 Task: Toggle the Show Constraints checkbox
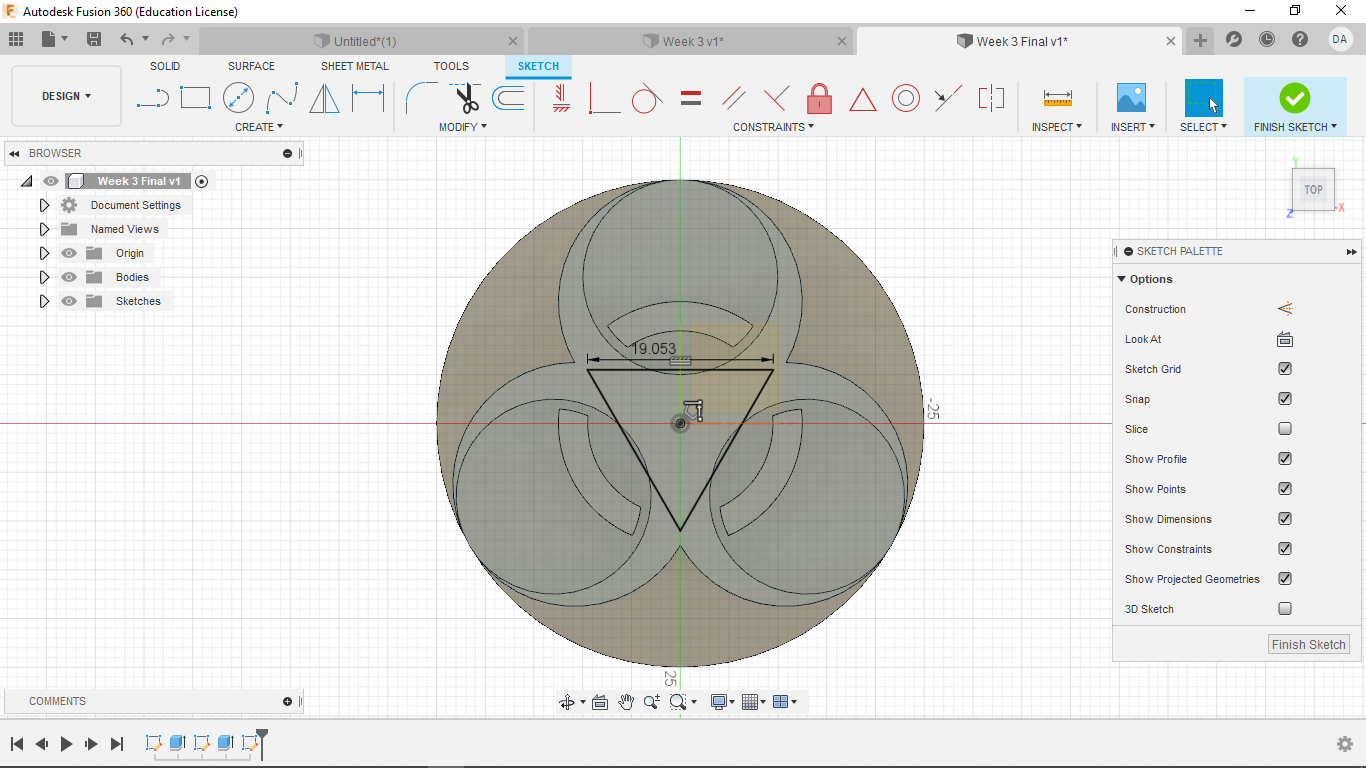click(1285, 549)
